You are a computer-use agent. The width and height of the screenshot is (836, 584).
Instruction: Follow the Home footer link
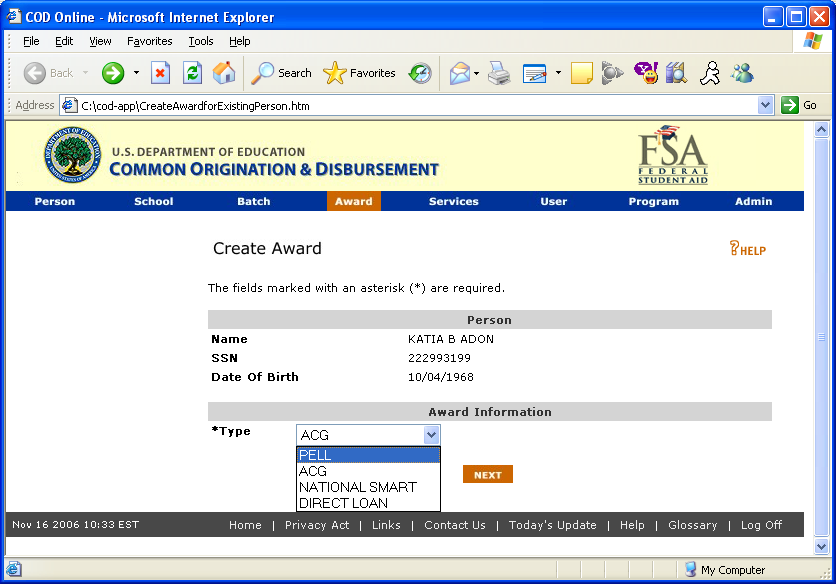pyautogui.click(x=245, y=525)
